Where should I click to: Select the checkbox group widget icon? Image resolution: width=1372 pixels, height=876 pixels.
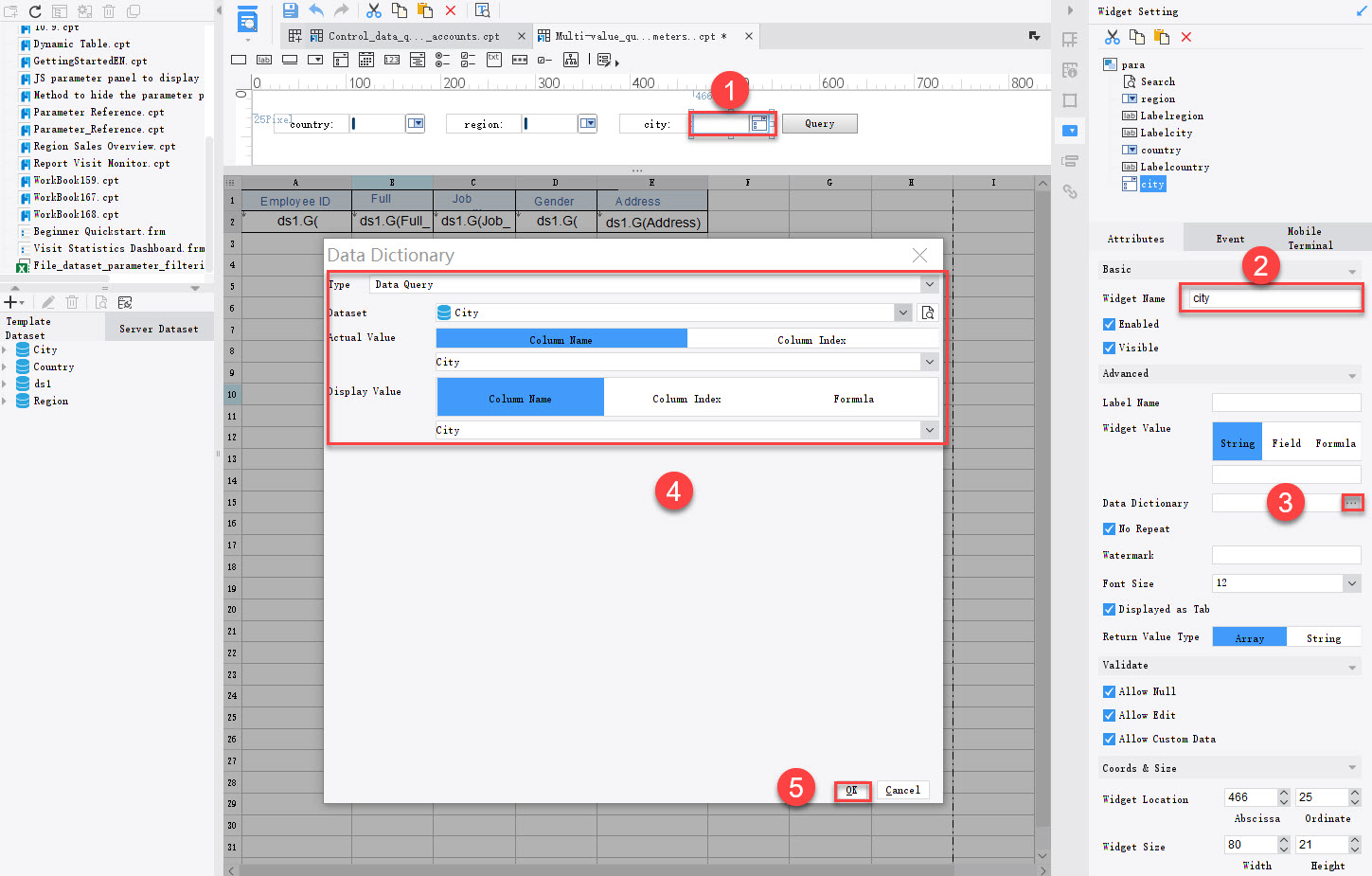[468, 59]
